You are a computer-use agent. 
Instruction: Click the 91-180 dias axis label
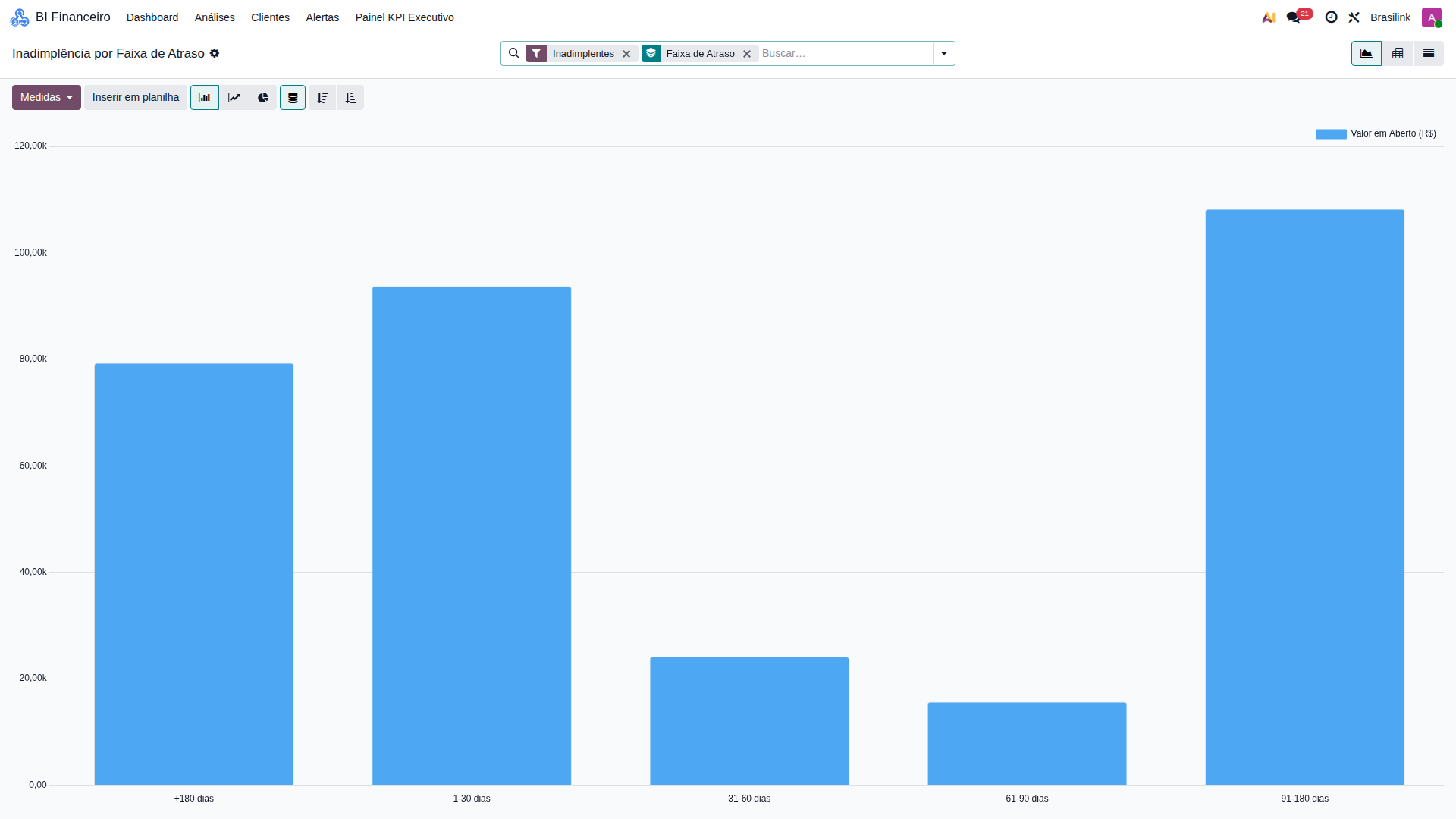(x=1305, y=799)
